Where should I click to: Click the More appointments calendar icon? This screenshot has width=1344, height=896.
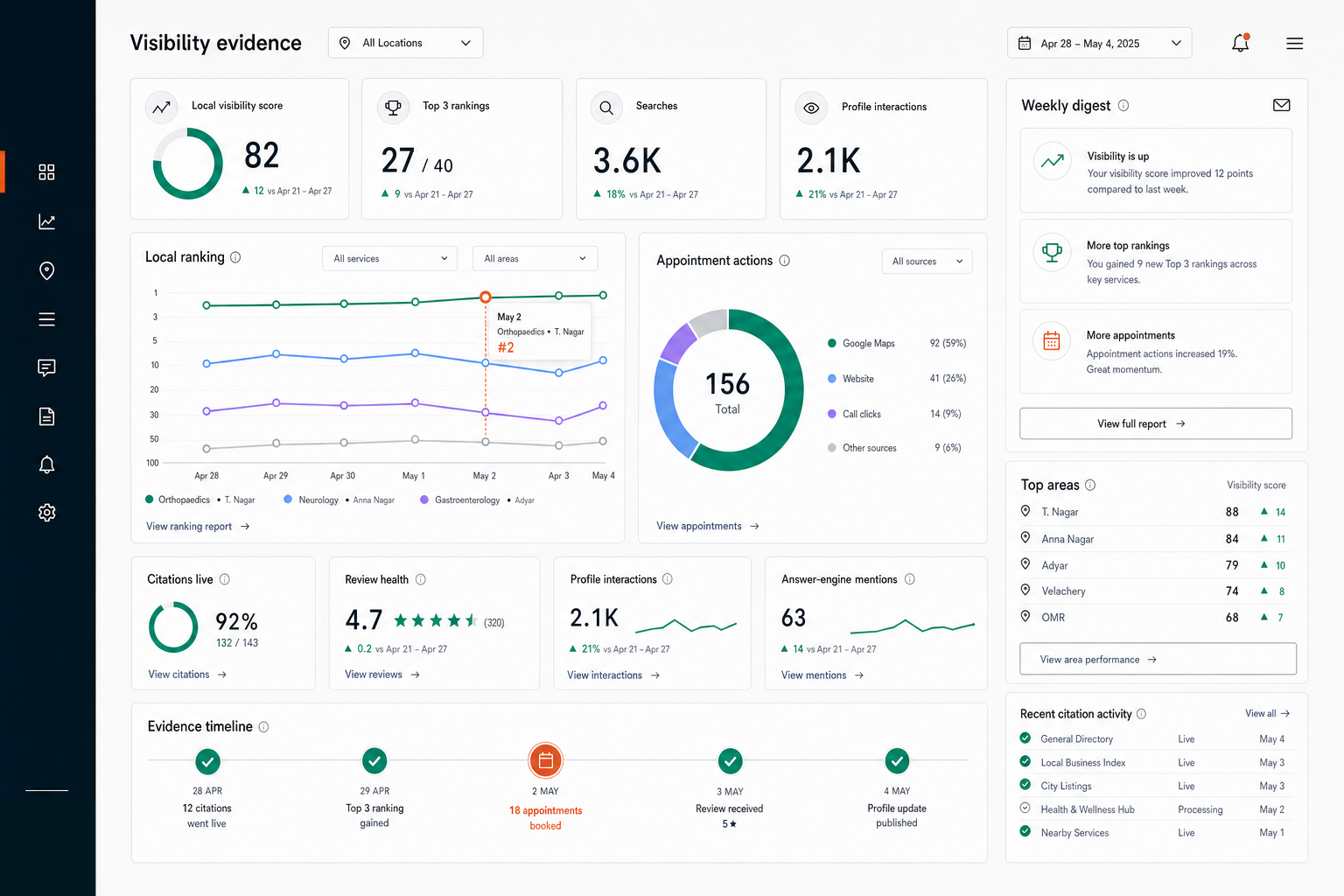[1052, 341]
